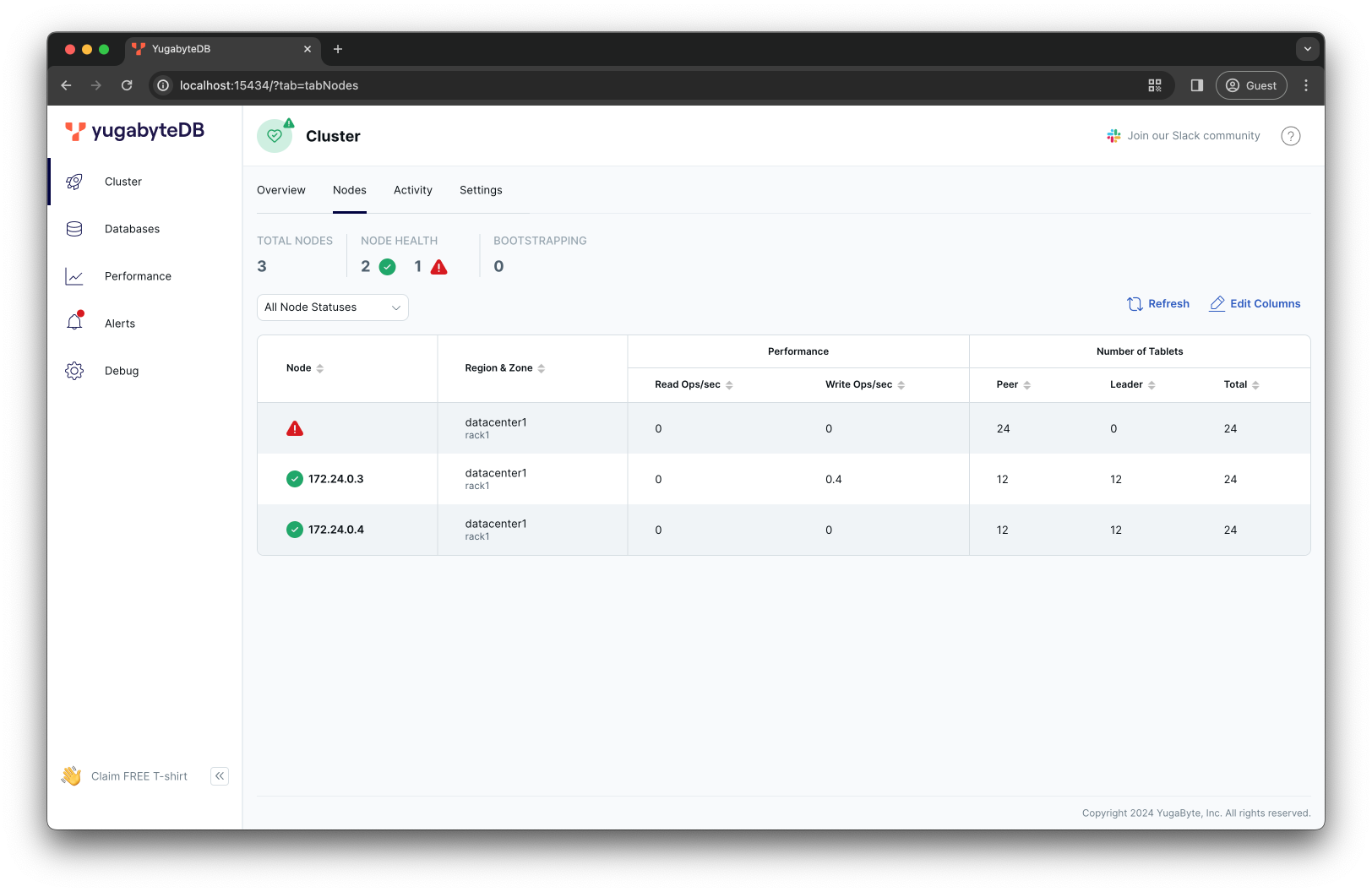
Task: Open the All Node Statuses dropdown
Action: point(332,307)
